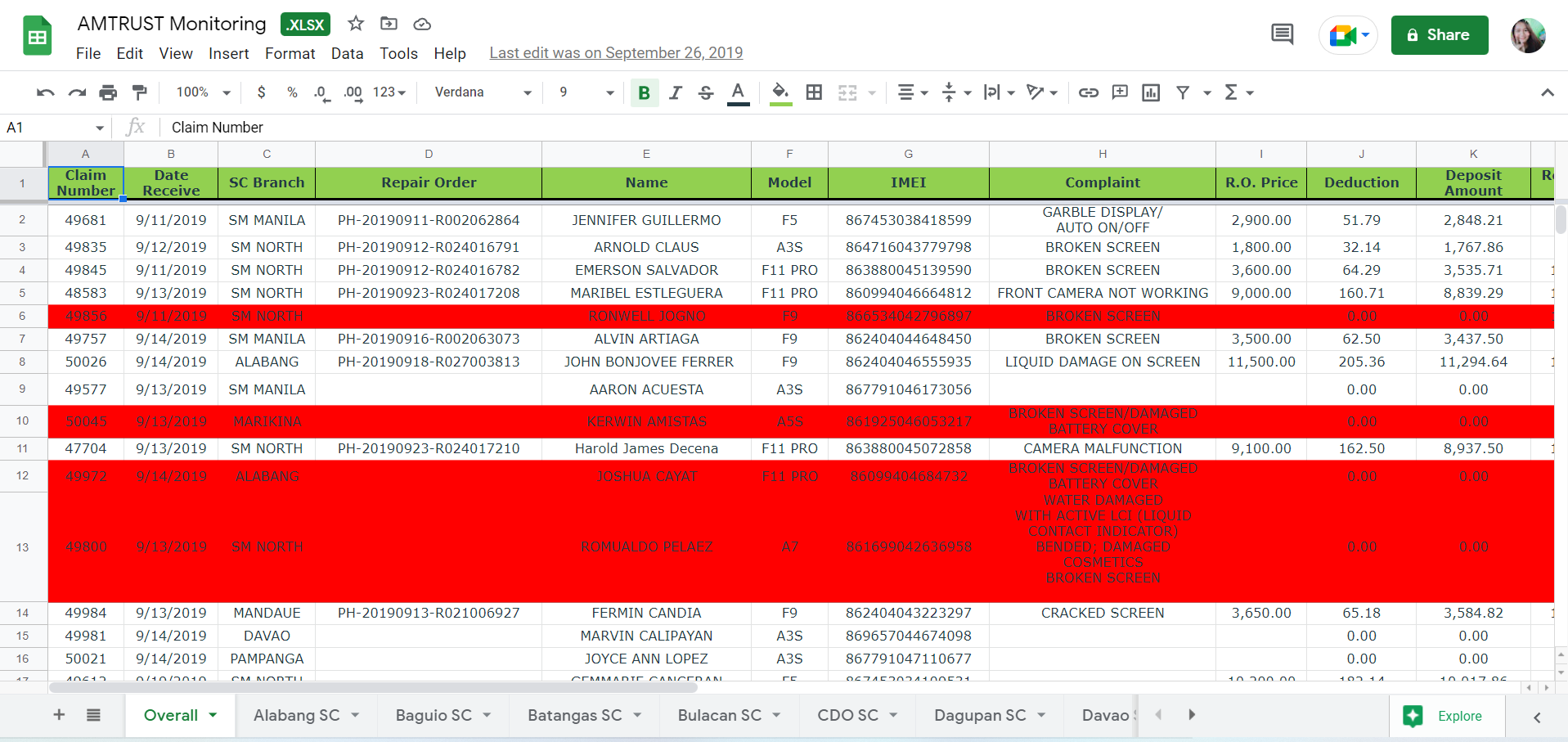Open the Borders tool
This screenshot has width=1568, height=742.
[x=814, y=92]
